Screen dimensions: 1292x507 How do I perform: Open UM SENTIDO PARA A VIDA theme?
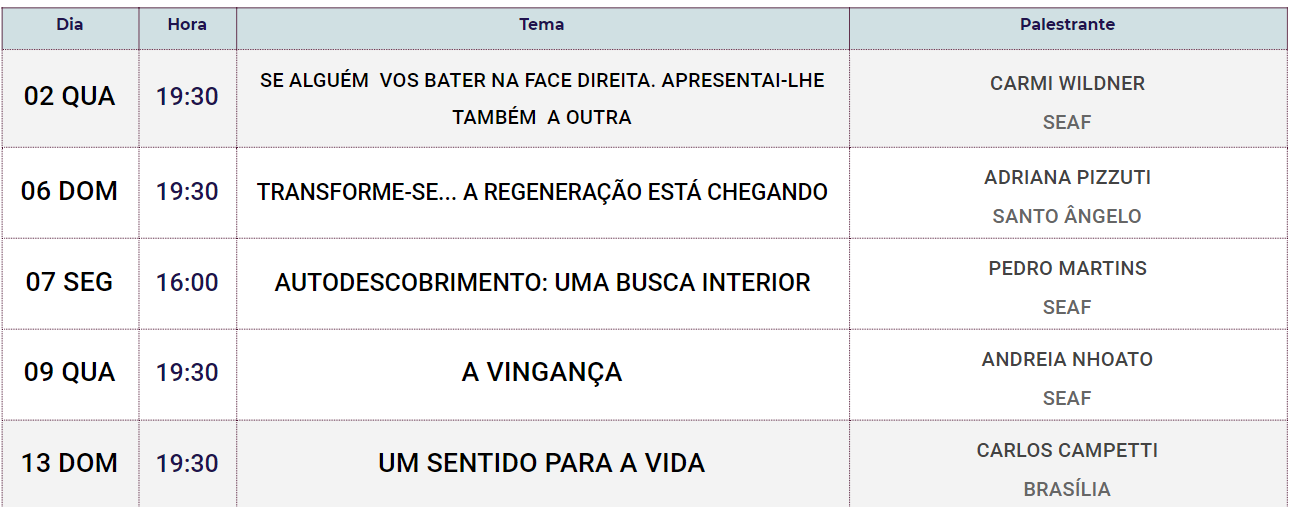click(542, 463)
